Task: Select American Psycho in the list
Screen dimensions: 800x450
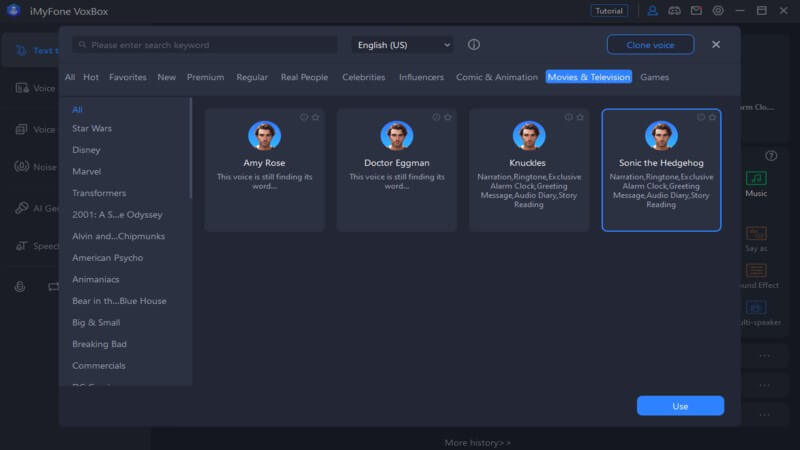Action: click(x=108, y=258)
